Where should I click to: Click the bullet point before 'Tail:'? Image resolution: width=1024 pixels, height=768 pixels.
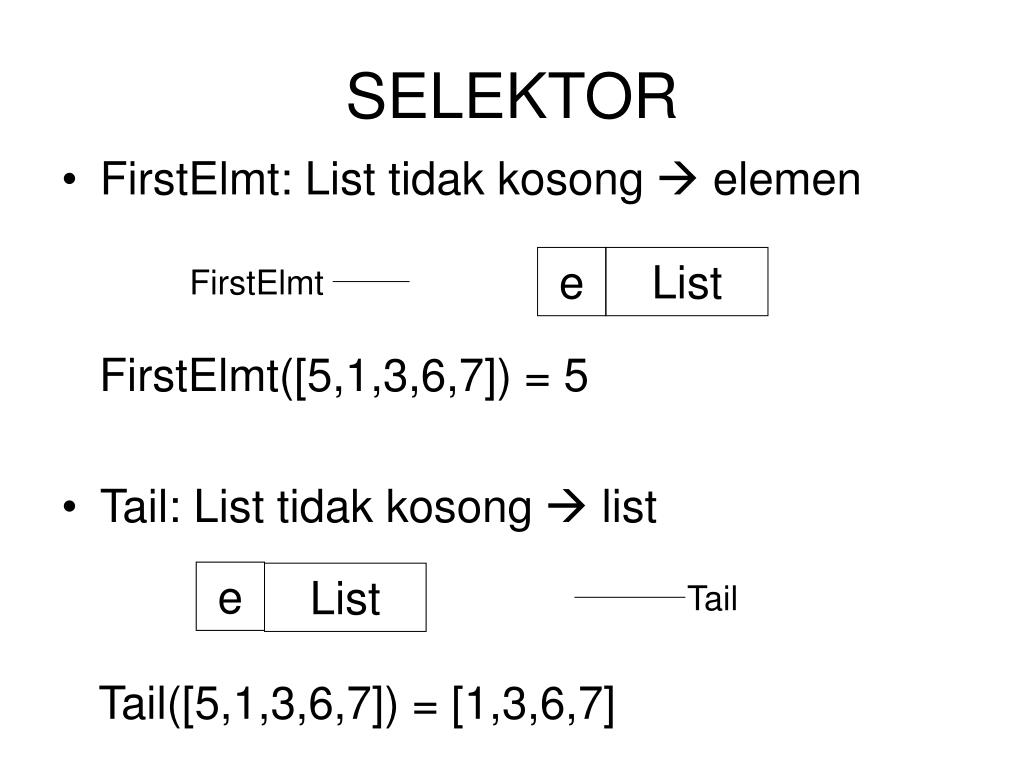70,507
